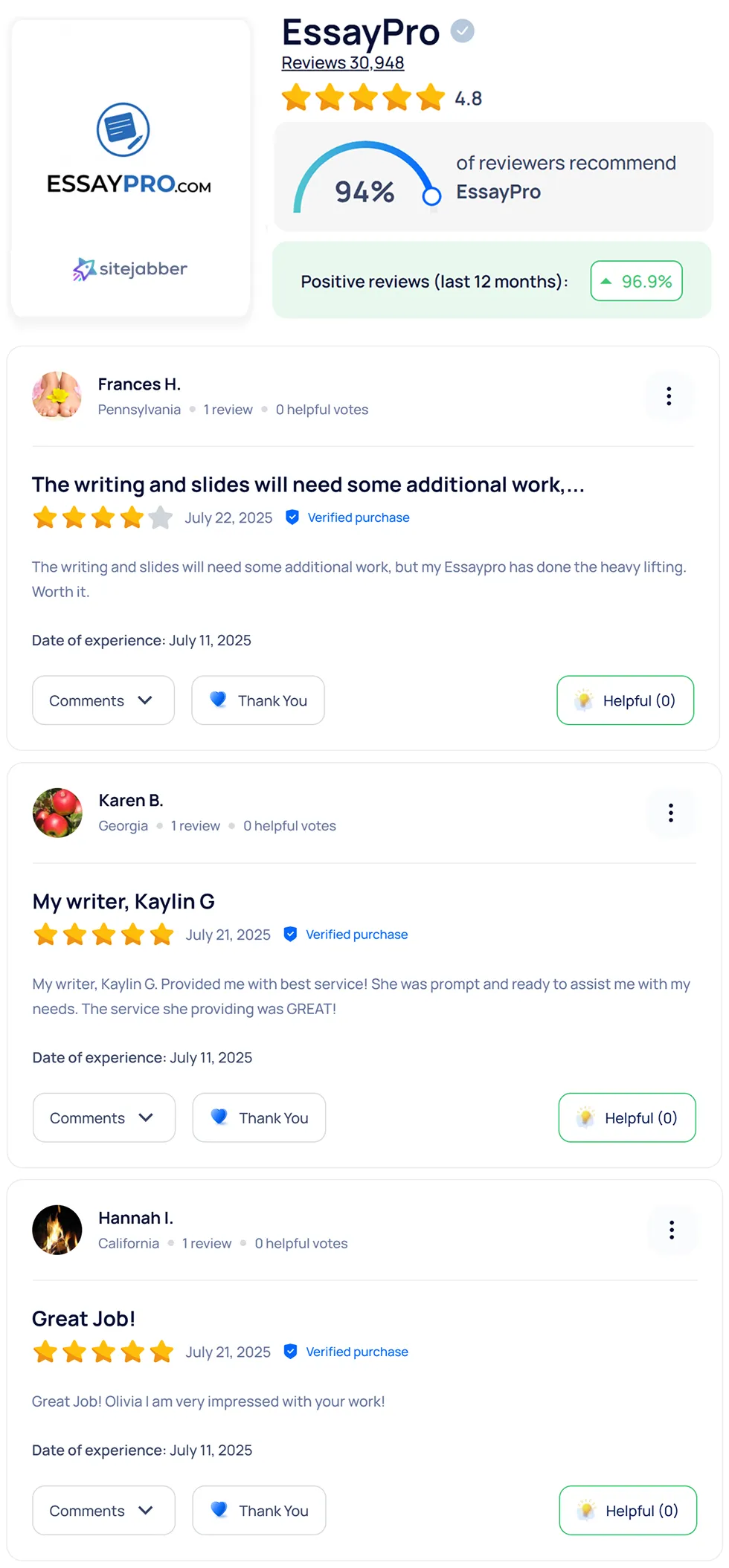Image resolution: width=729 pixels, height=1568 pixels.
Task: Expand Comments on the Great Job! review
Action: coord(103,1510)
